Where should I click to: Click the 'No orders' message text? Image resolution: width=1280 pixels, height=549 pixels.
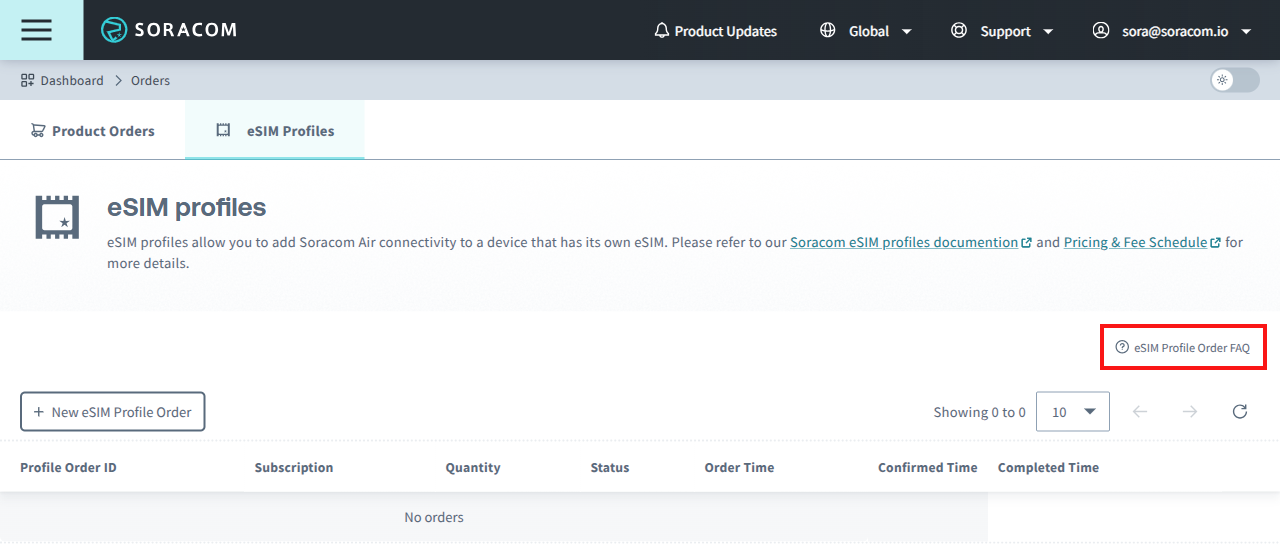(434, 517)
